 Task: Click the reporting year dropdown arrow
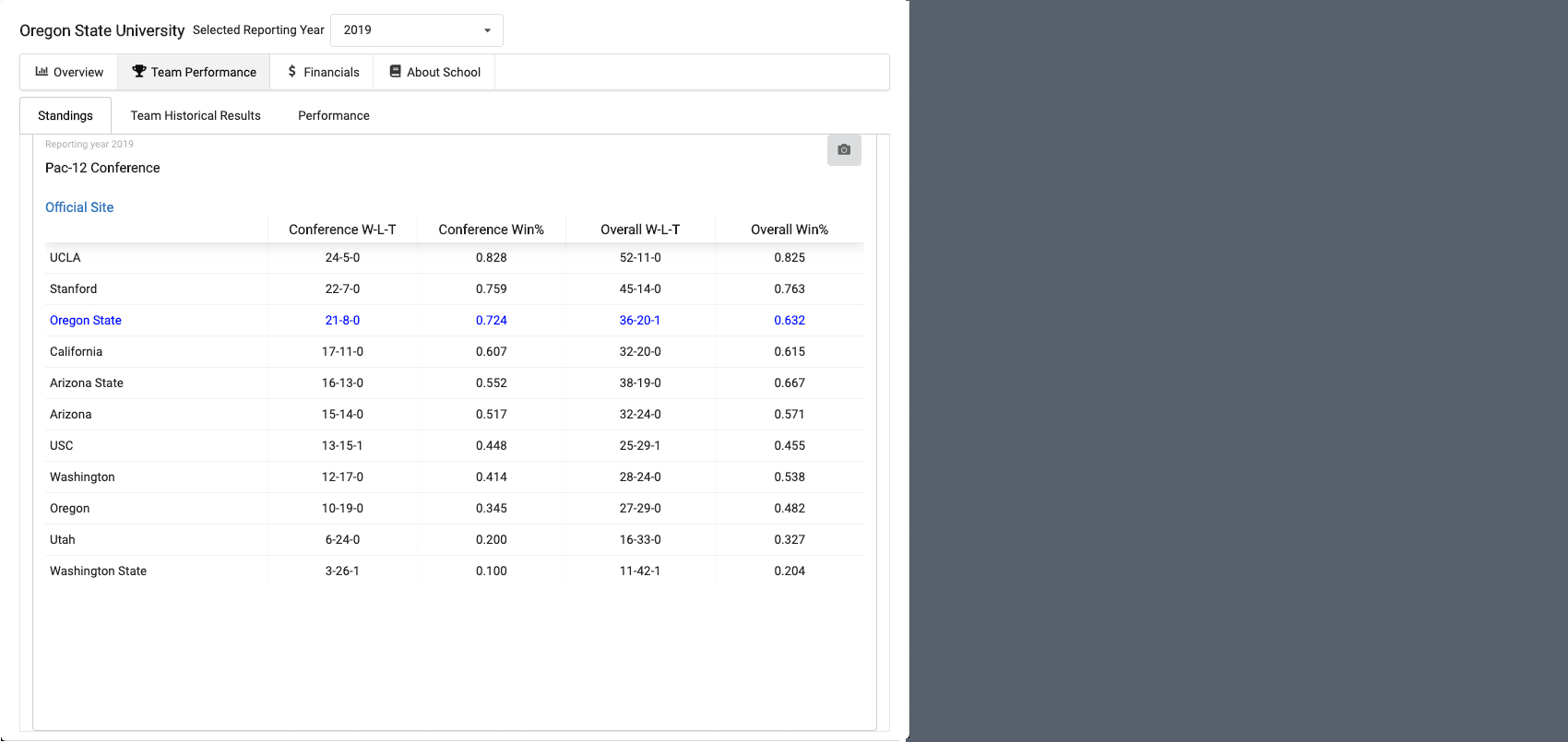click(x=488, y=30)
